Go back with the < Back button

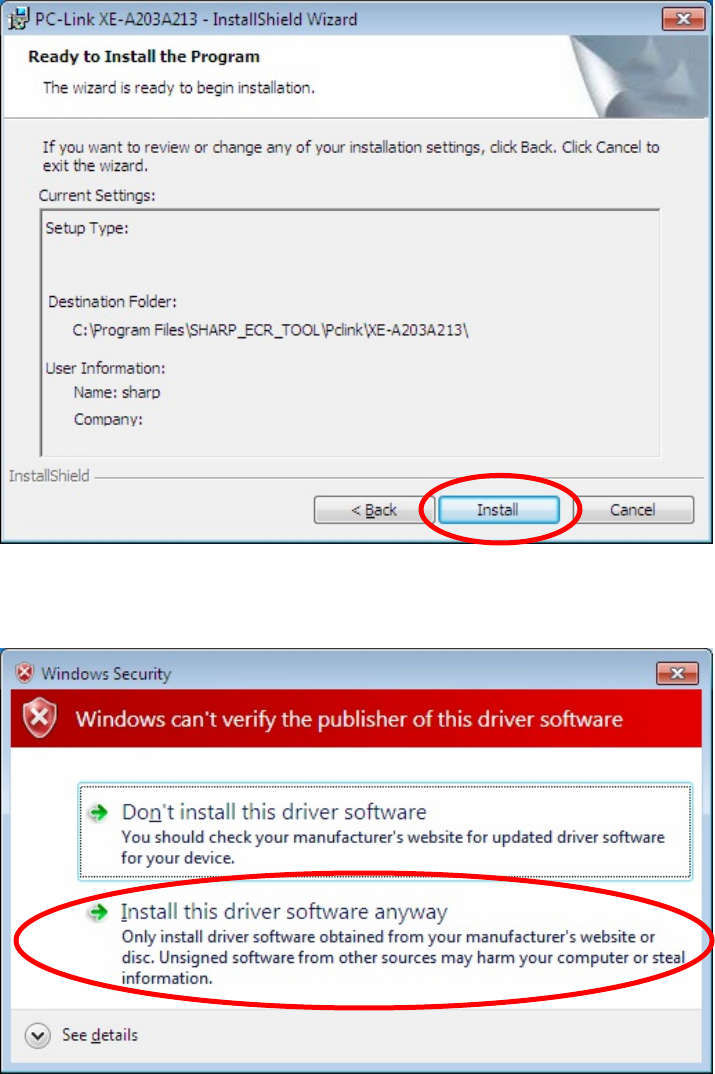click(x=374, y=510)
